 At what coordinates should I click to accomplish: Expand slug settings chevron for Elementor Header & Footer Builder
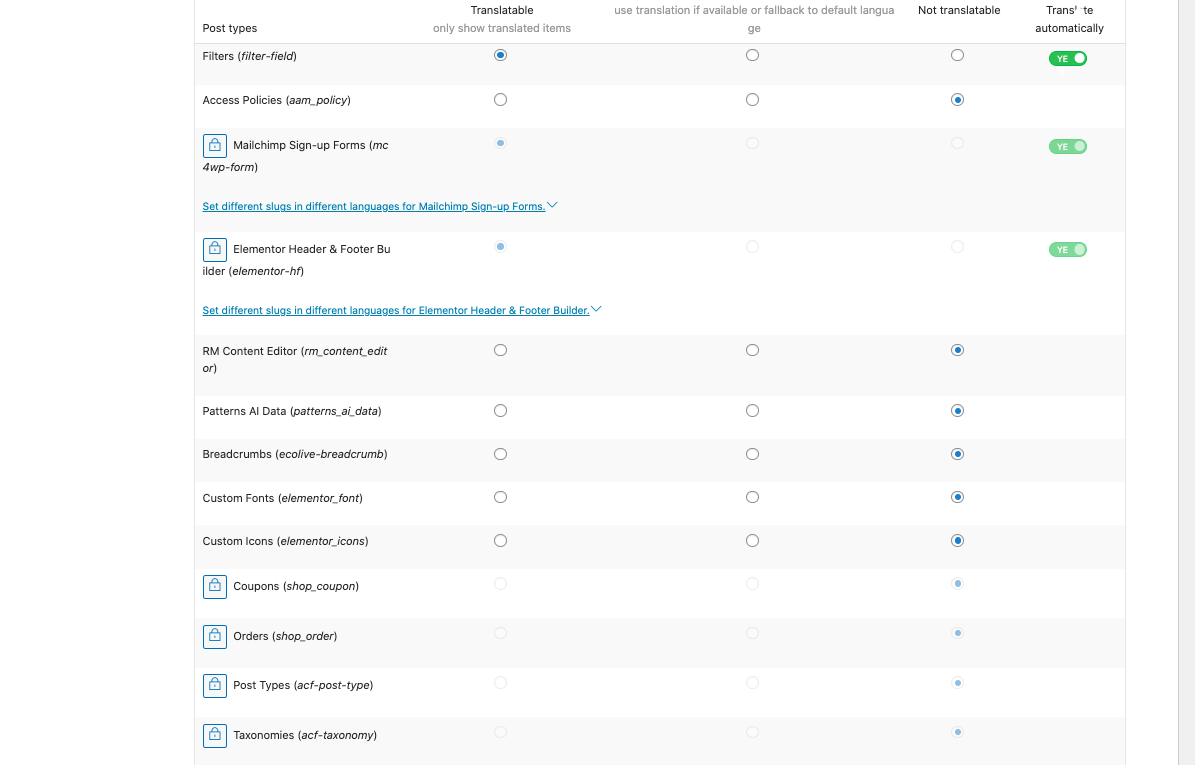point(597,309)
